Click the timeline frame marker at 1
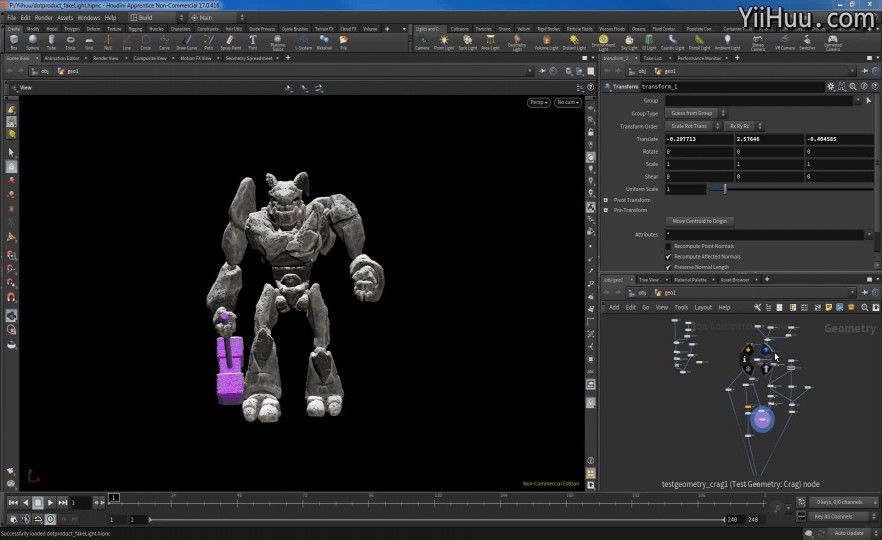 tap(114, 497)
